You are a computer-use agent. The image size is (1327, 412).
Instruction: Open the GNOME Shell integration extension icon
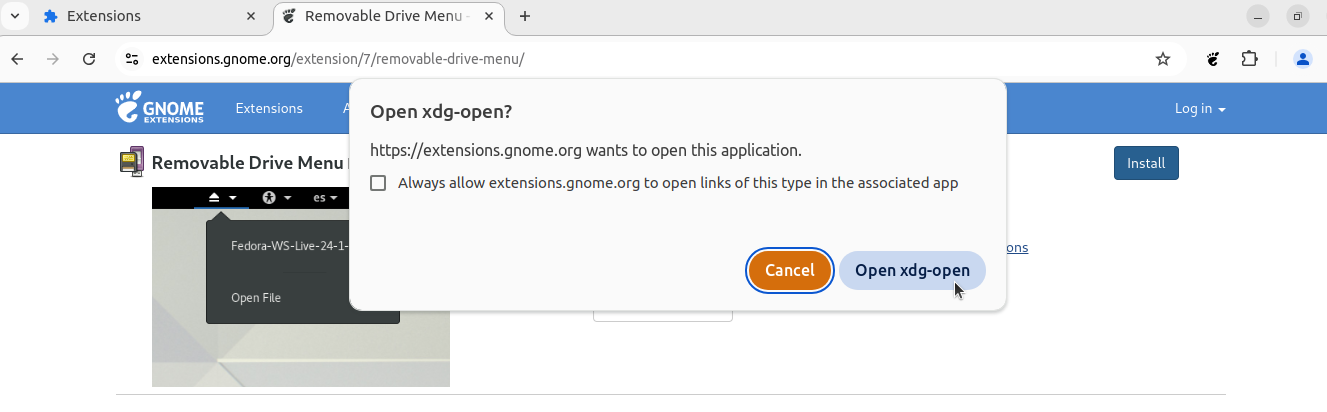tap(1213, 59)
